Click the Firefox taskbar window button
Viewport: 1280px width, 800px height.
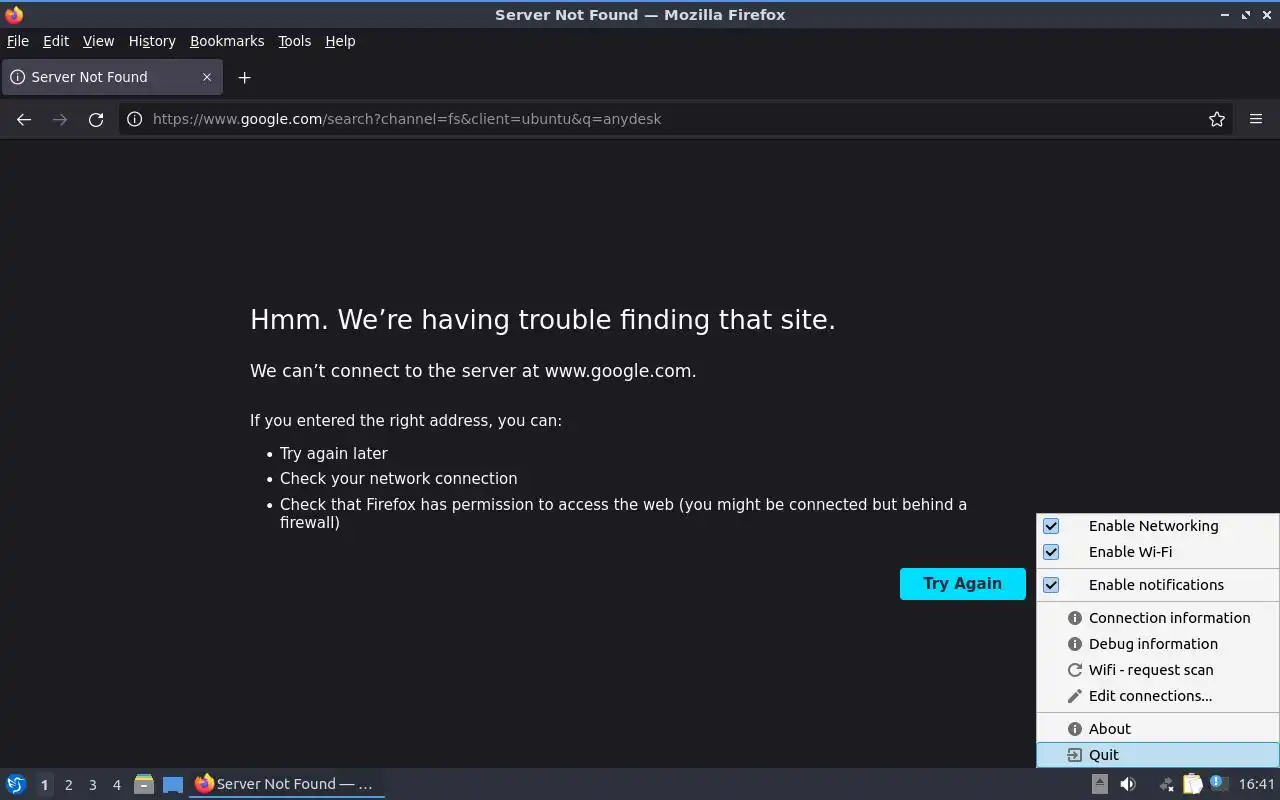287,784
